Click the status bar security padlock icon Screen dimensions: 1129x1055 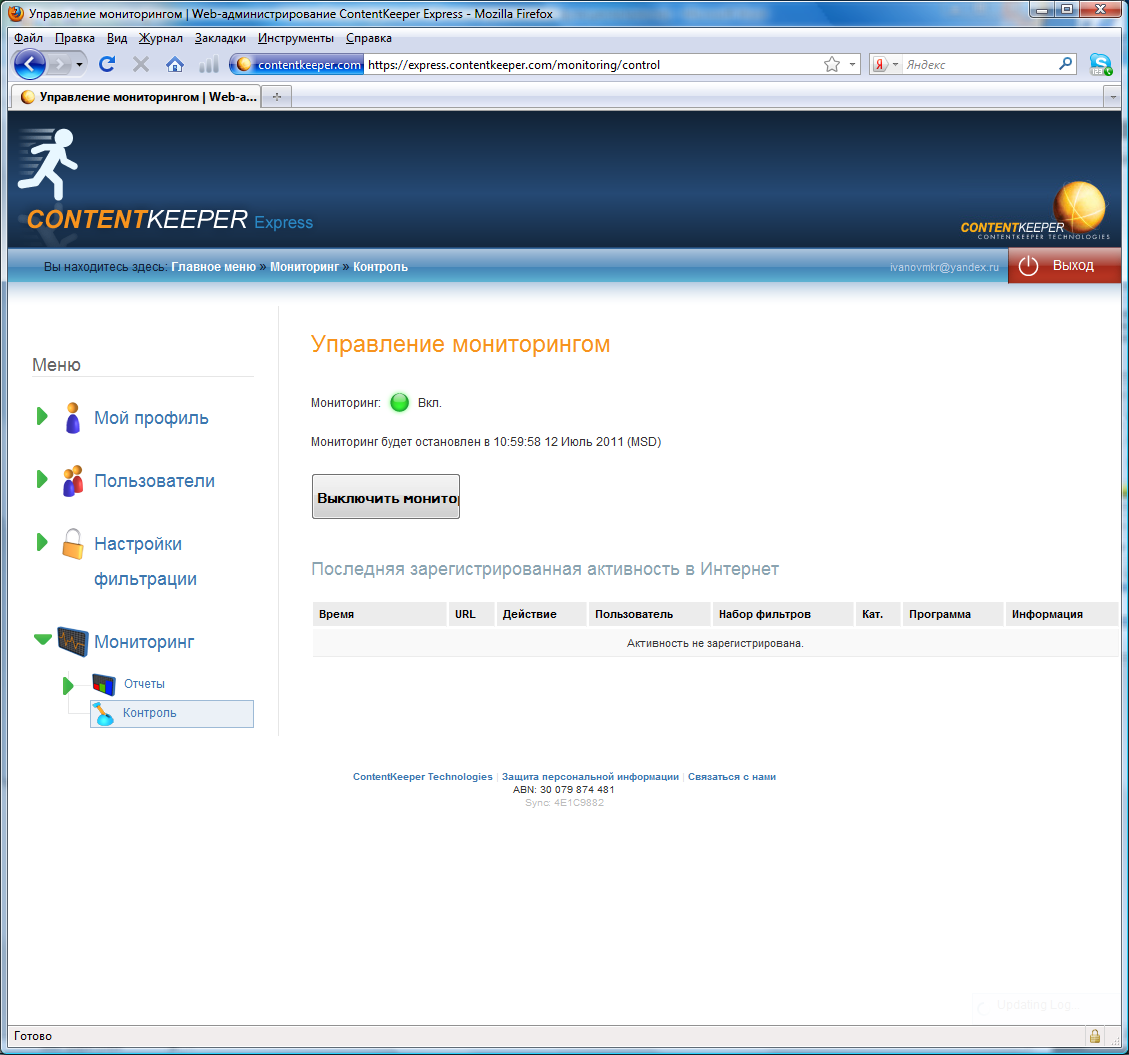[1094, 1036]
